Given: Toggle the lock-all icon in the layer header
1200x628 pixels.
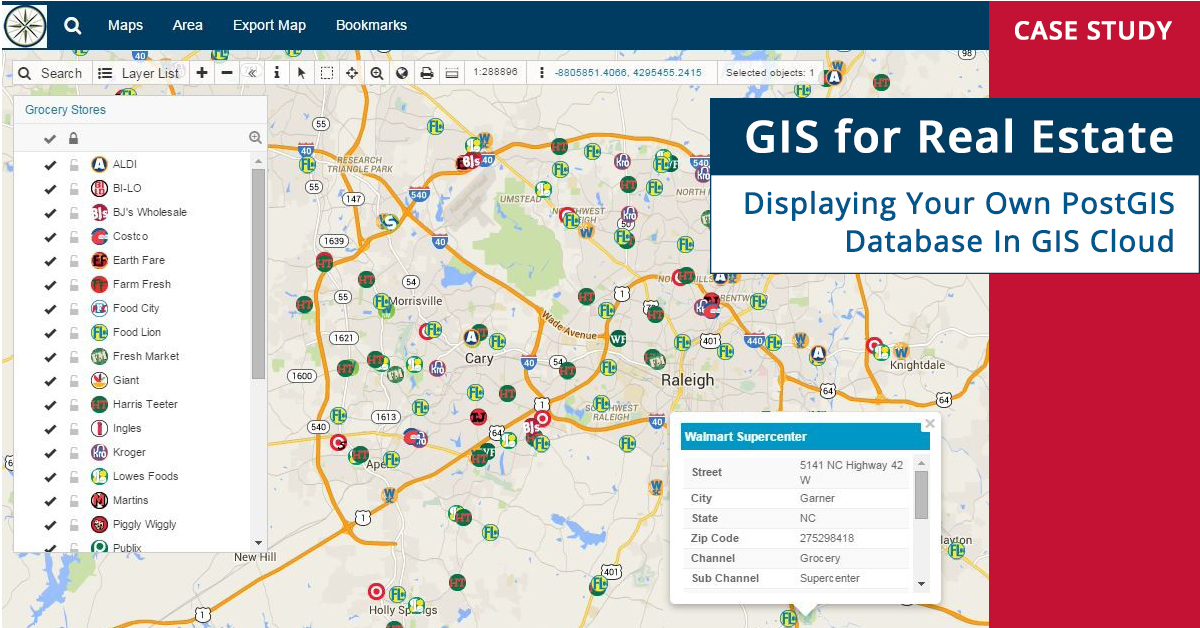Looking at the screenshot, I should point(73,138).
